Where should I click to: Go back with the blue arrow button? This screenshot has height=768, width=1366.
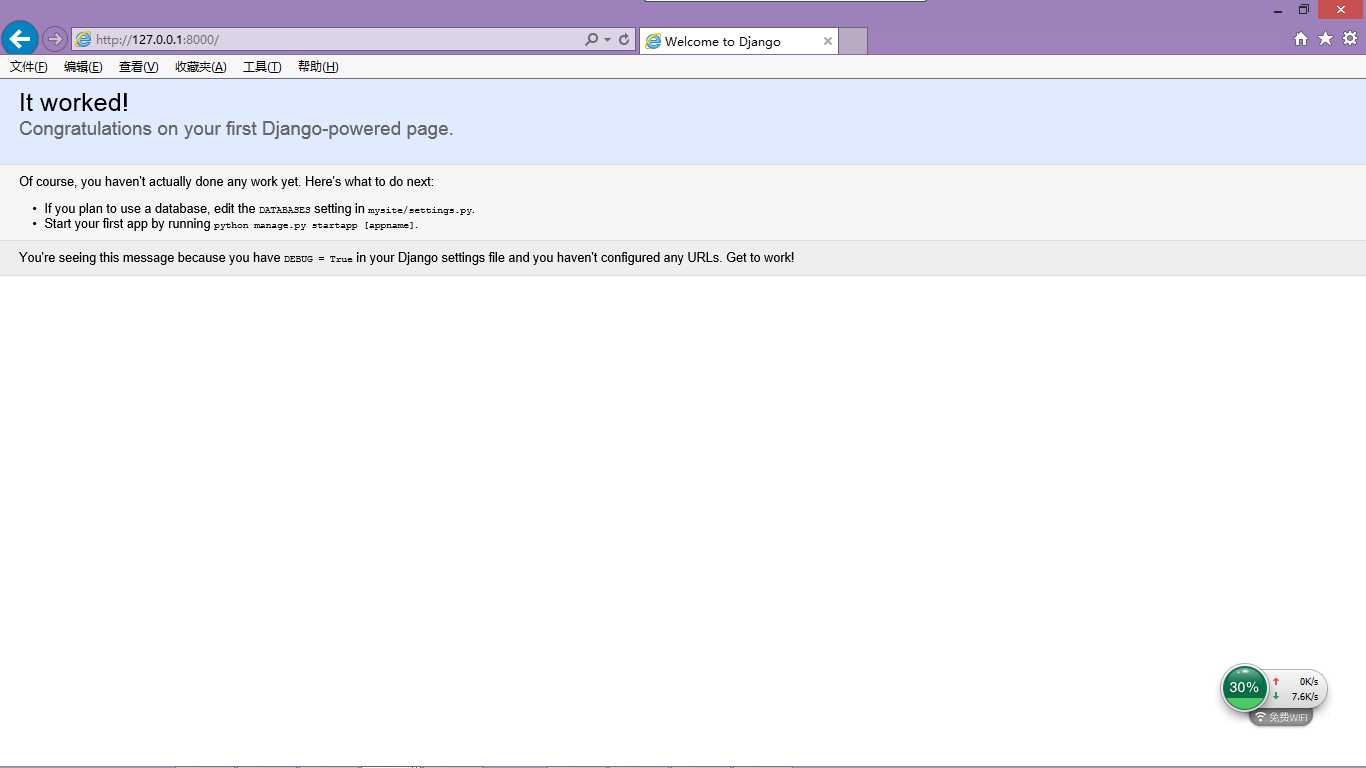point(20,39)
